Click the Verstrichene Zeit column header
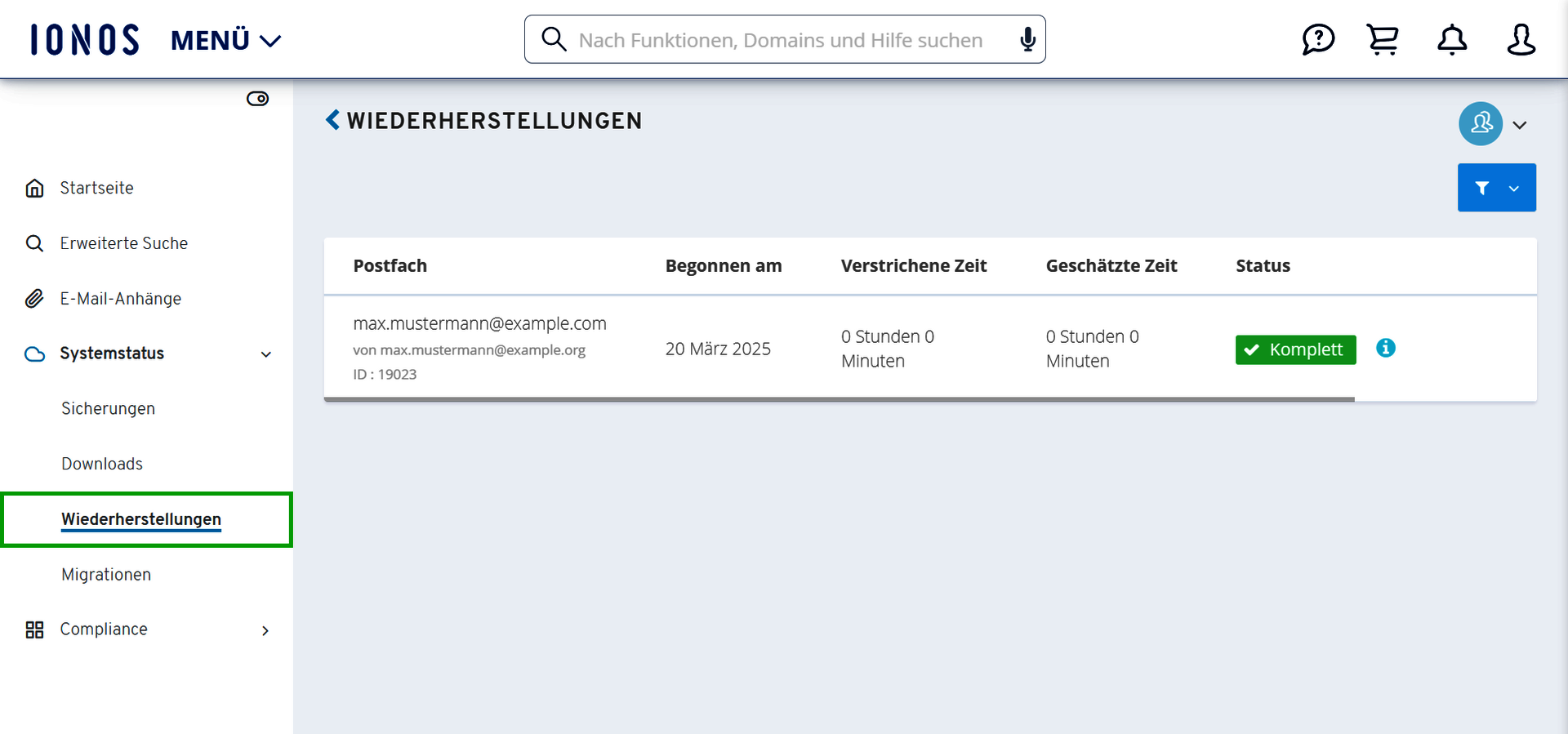This screenshot has width=1568, height=734. [914, 265]
